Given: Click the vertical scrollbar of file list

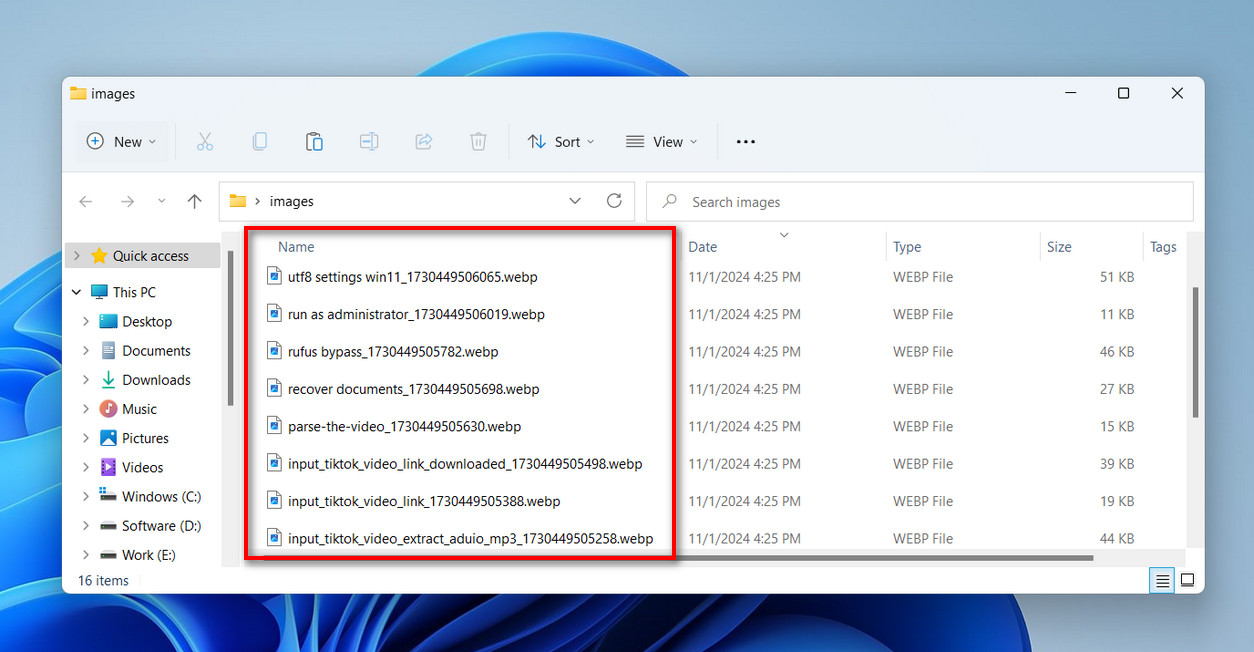Looking at the screenshot, I should click(1196, 353).
